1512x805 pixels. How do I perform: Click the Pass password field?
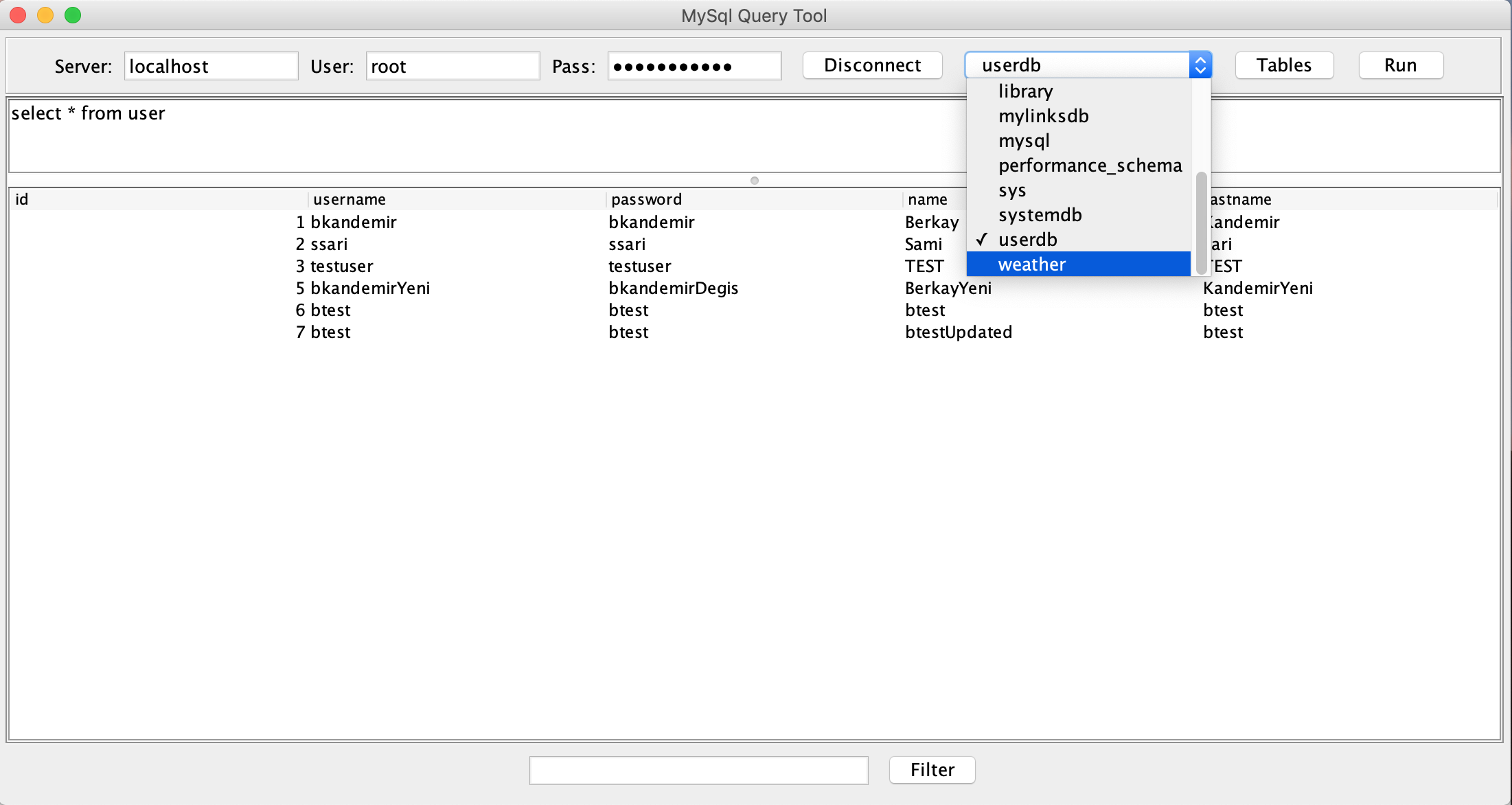[x=694, y=67]
